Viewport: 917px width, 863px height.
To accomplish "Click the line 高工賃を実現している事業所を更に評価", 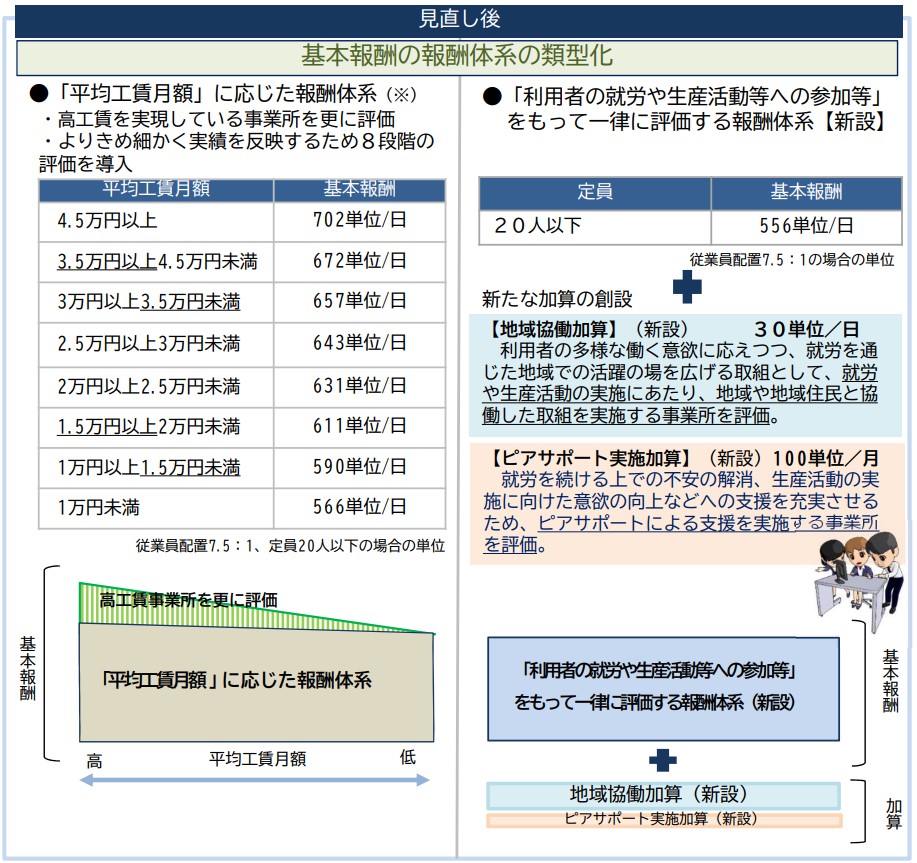I will click(220, 119).
